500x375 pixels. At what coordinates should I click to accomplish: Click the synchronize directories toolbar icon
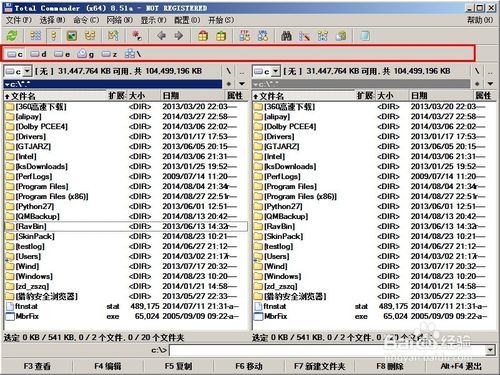pos(322,36)
